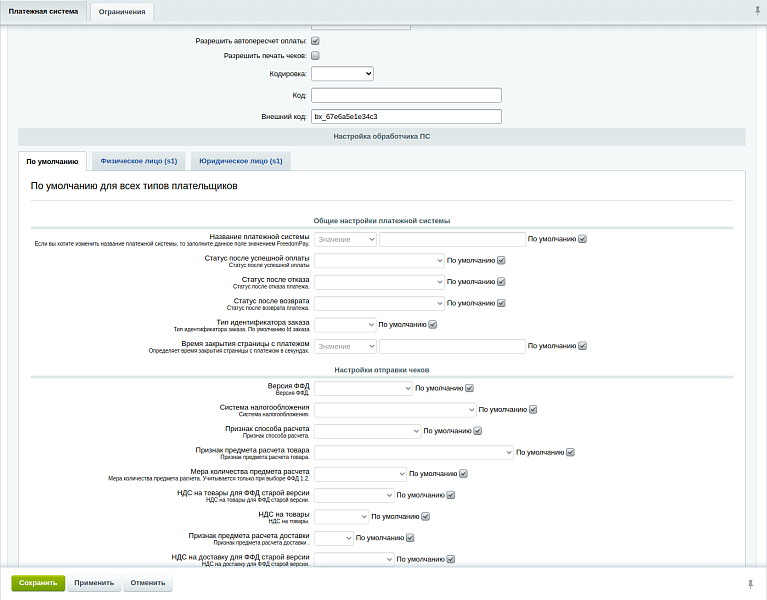The height and width of the screenshot is (600, 767).
Task: Toggle default checkbox for 'Название платежной системы'
Action: pos(582,239)
